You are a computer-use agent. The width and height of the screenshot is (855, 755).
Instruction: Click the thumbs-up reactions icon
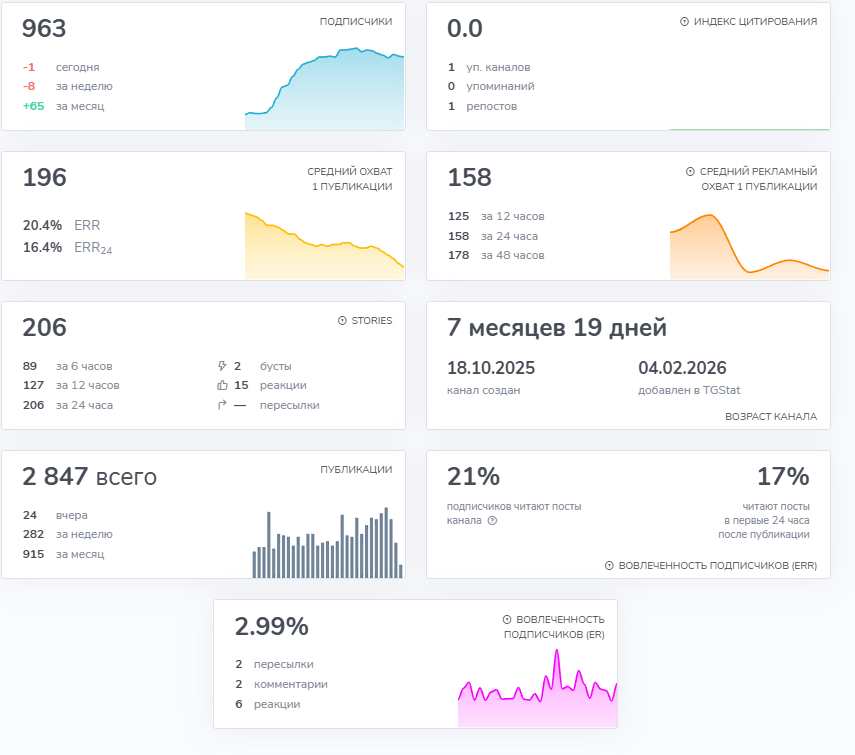222,385
